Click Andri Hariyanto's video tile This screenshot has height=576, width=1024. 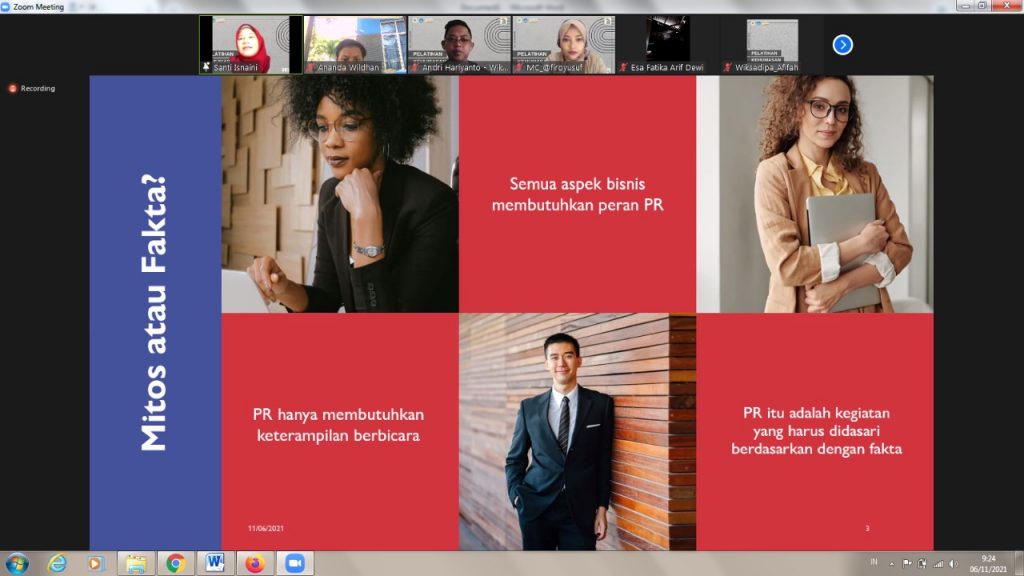coord(459,44)
